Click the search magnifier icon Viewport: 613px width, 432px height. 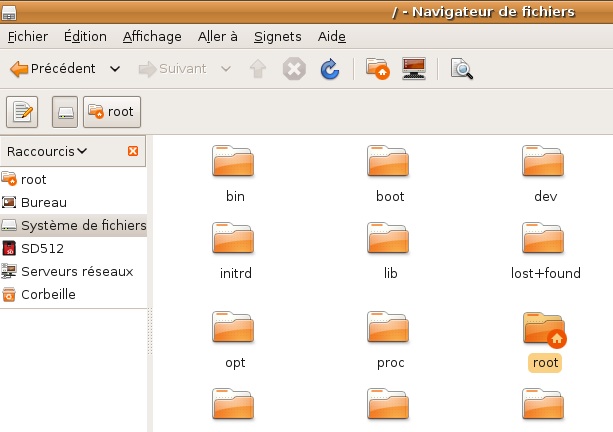point(461,69)
